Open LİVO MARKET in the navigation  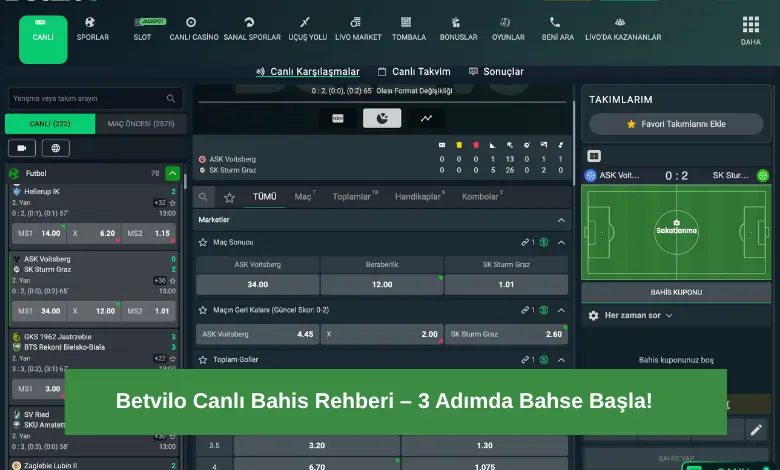point(358,29)
